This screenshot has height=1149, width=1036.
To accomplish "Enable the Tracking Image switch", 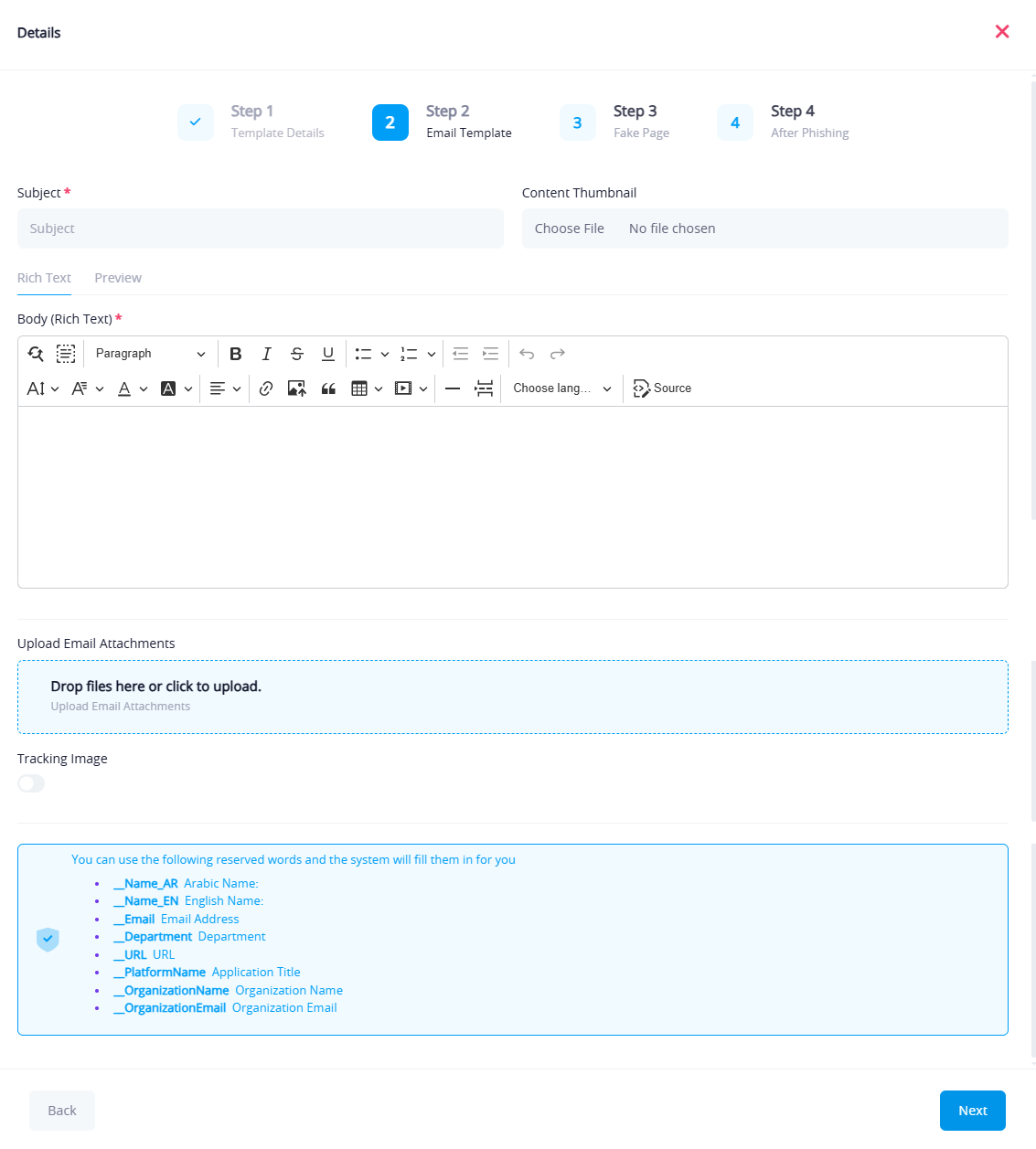I will point(31,783).
